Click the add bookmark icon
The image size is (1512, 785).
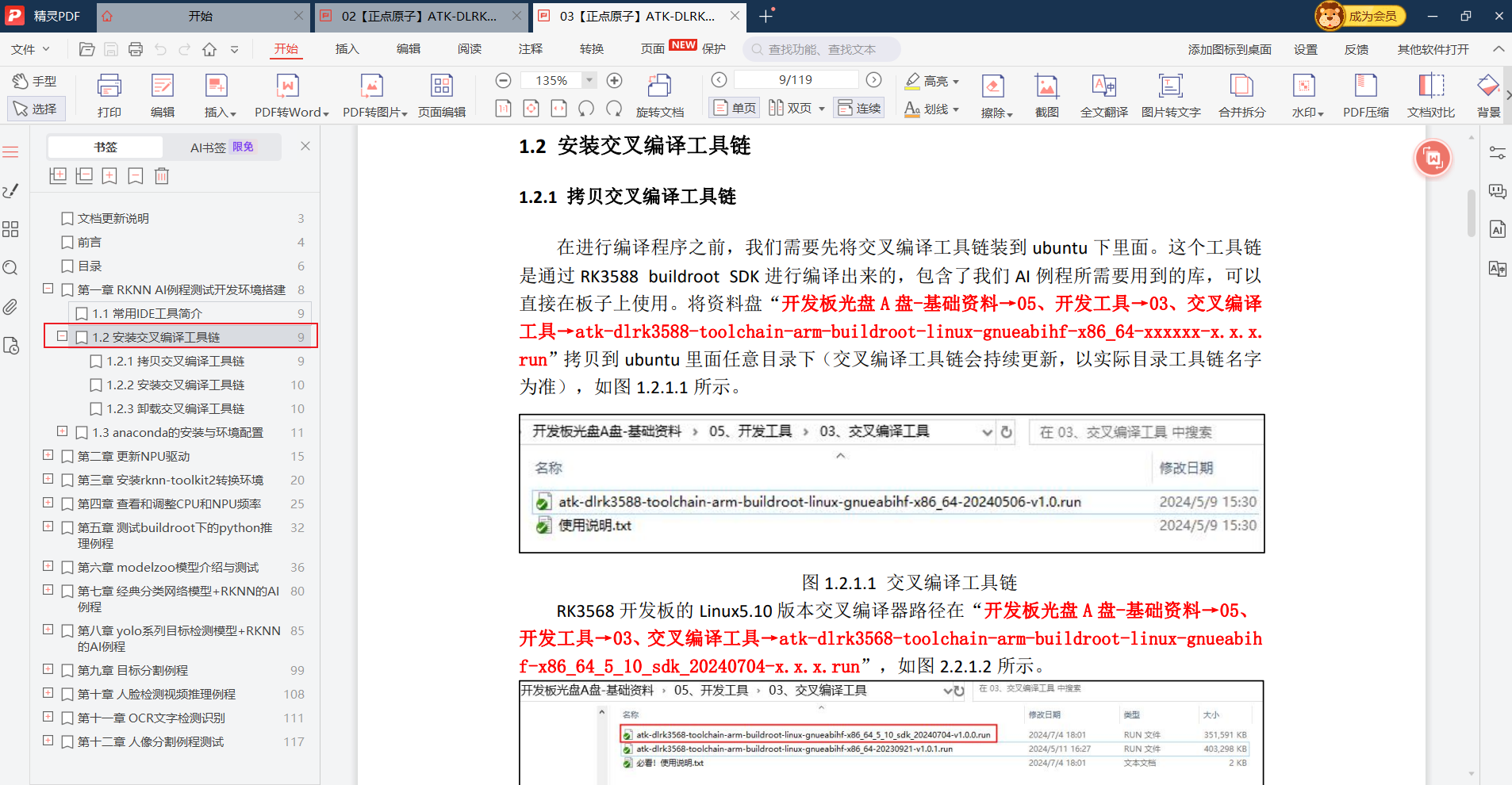click(109, 176)
